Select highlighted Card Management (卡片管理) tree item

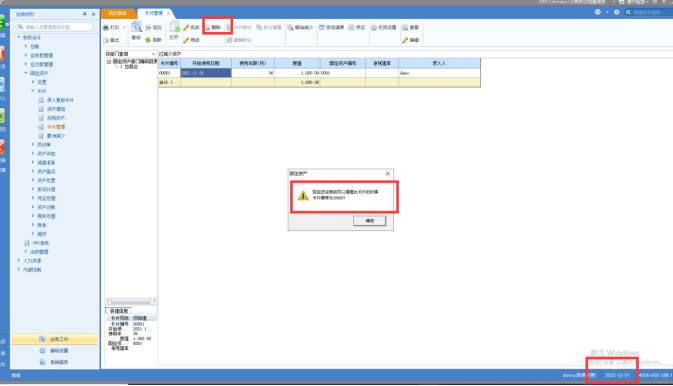(56, 127)
